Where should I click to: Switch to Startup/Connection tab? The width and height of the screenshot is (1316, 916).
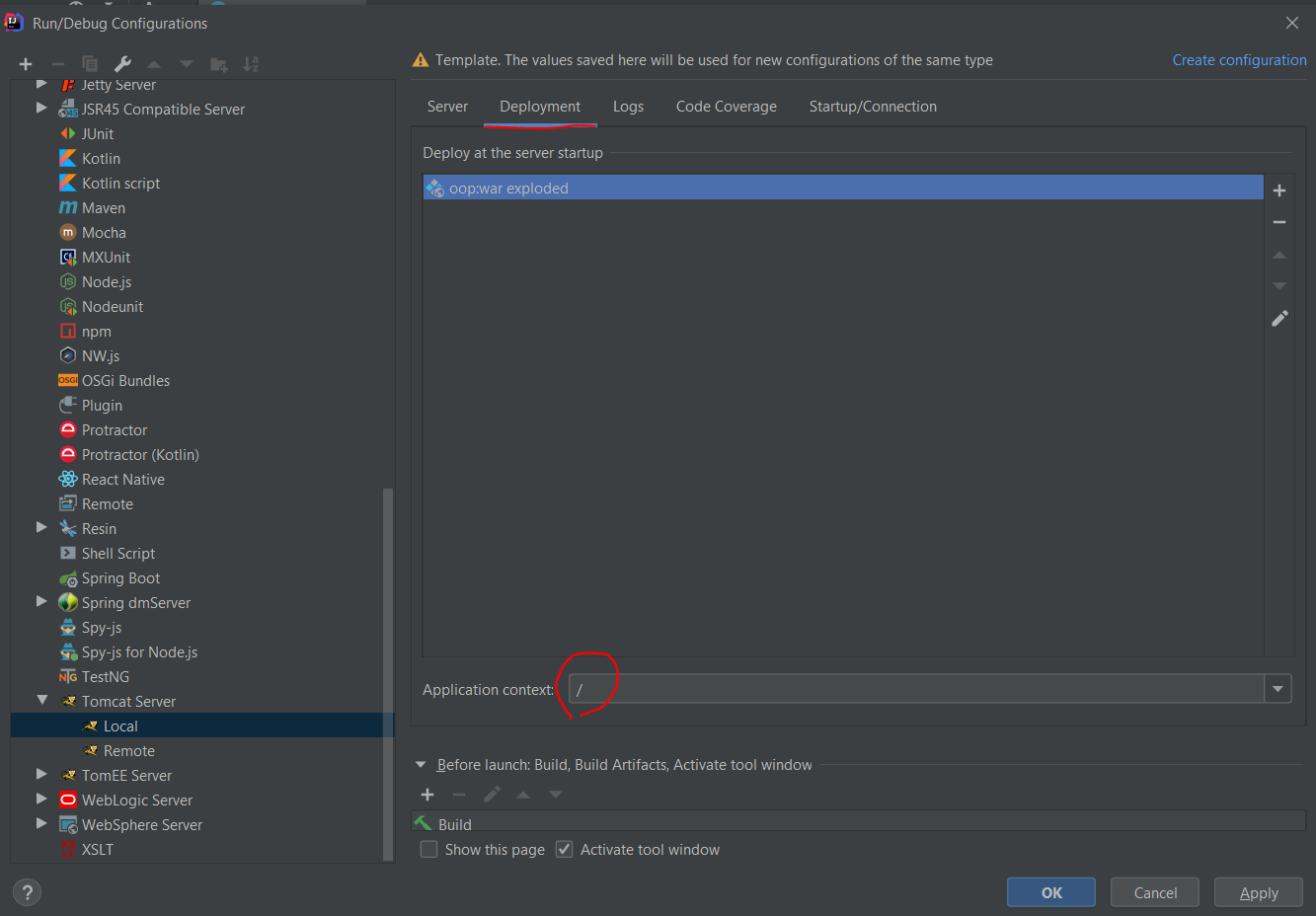873,107
